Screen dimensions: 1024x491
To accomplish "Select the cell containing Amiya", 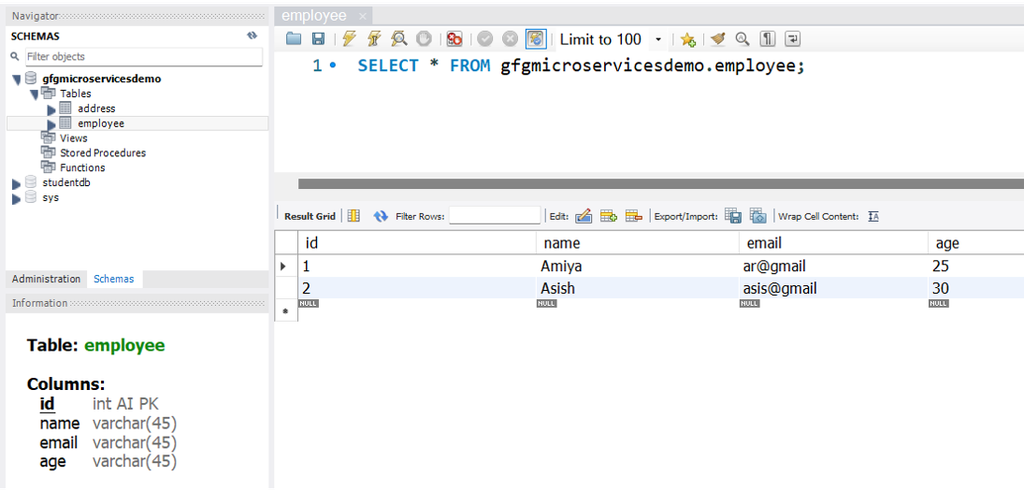I will point(638,266).
